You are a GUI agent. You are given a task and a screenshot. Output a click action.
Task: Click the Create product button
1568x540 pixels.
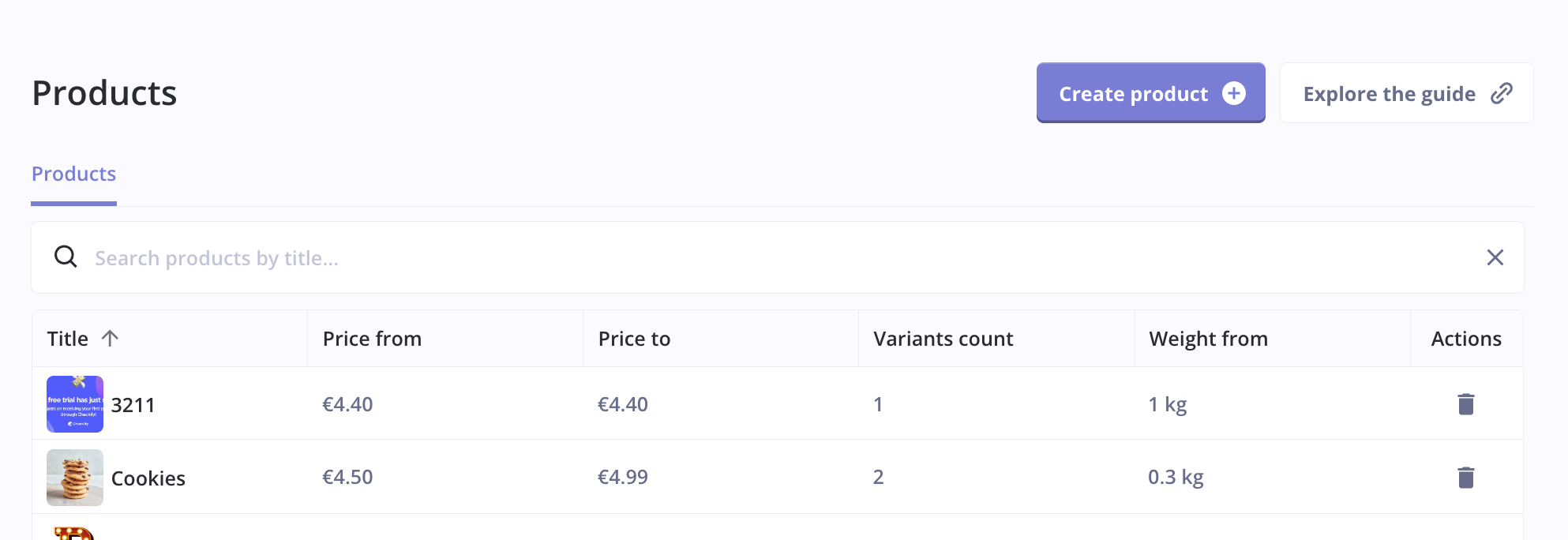point(1134,93)
